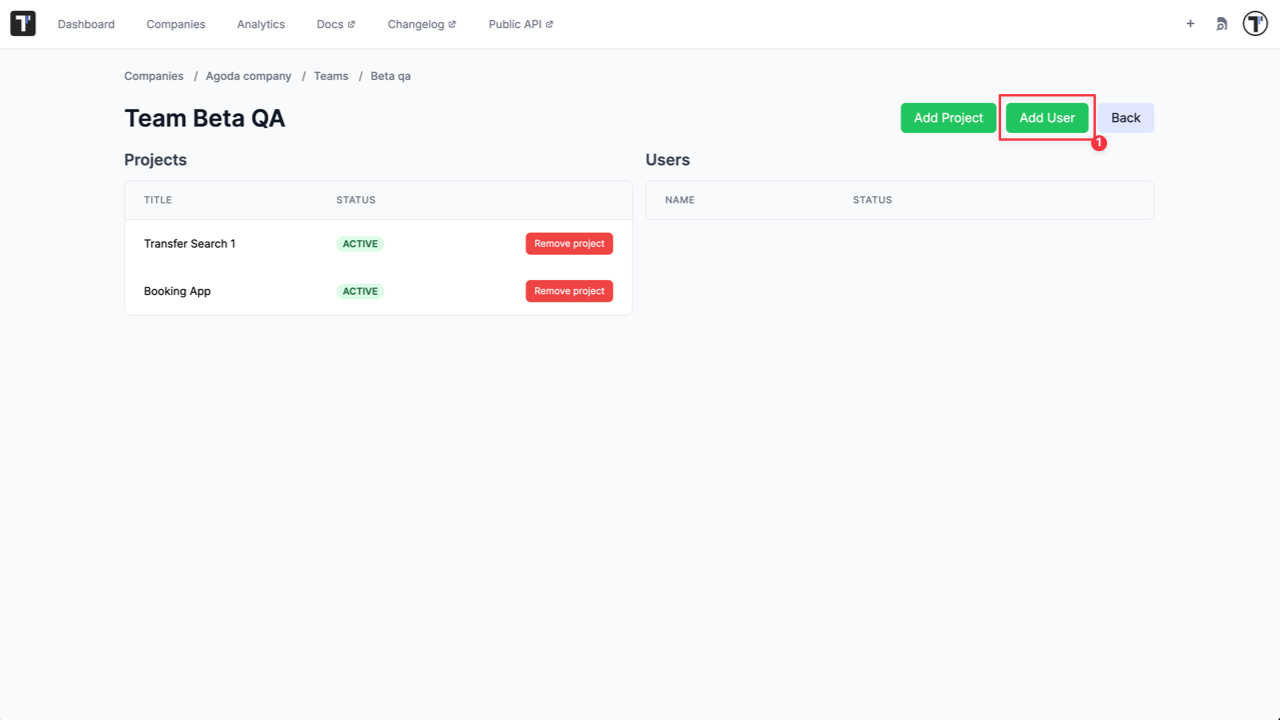Open the Agoda company breadcrumb link

[x=248, y=75]
